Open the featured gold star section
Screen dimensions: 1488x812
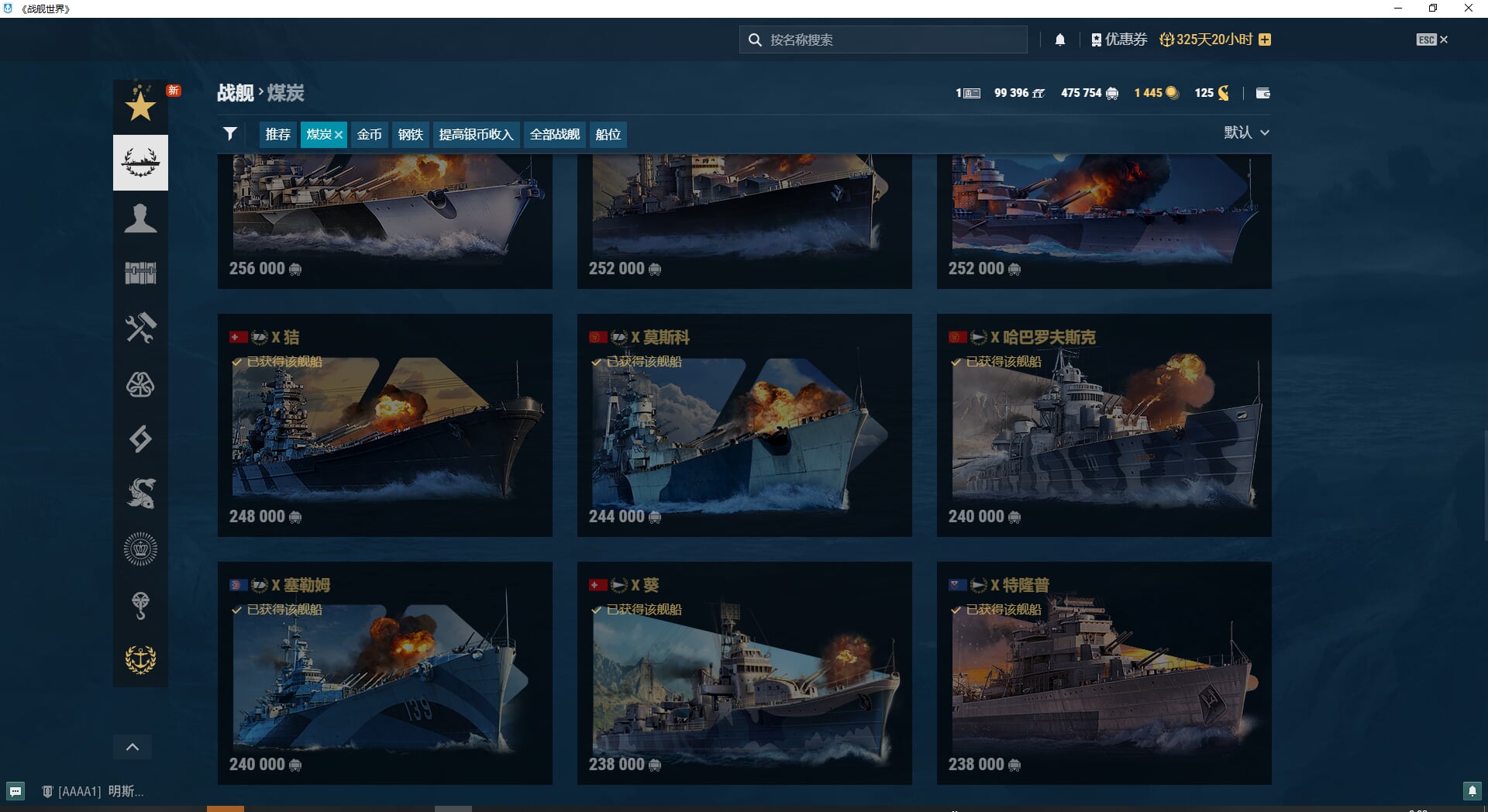click(140, 106)
